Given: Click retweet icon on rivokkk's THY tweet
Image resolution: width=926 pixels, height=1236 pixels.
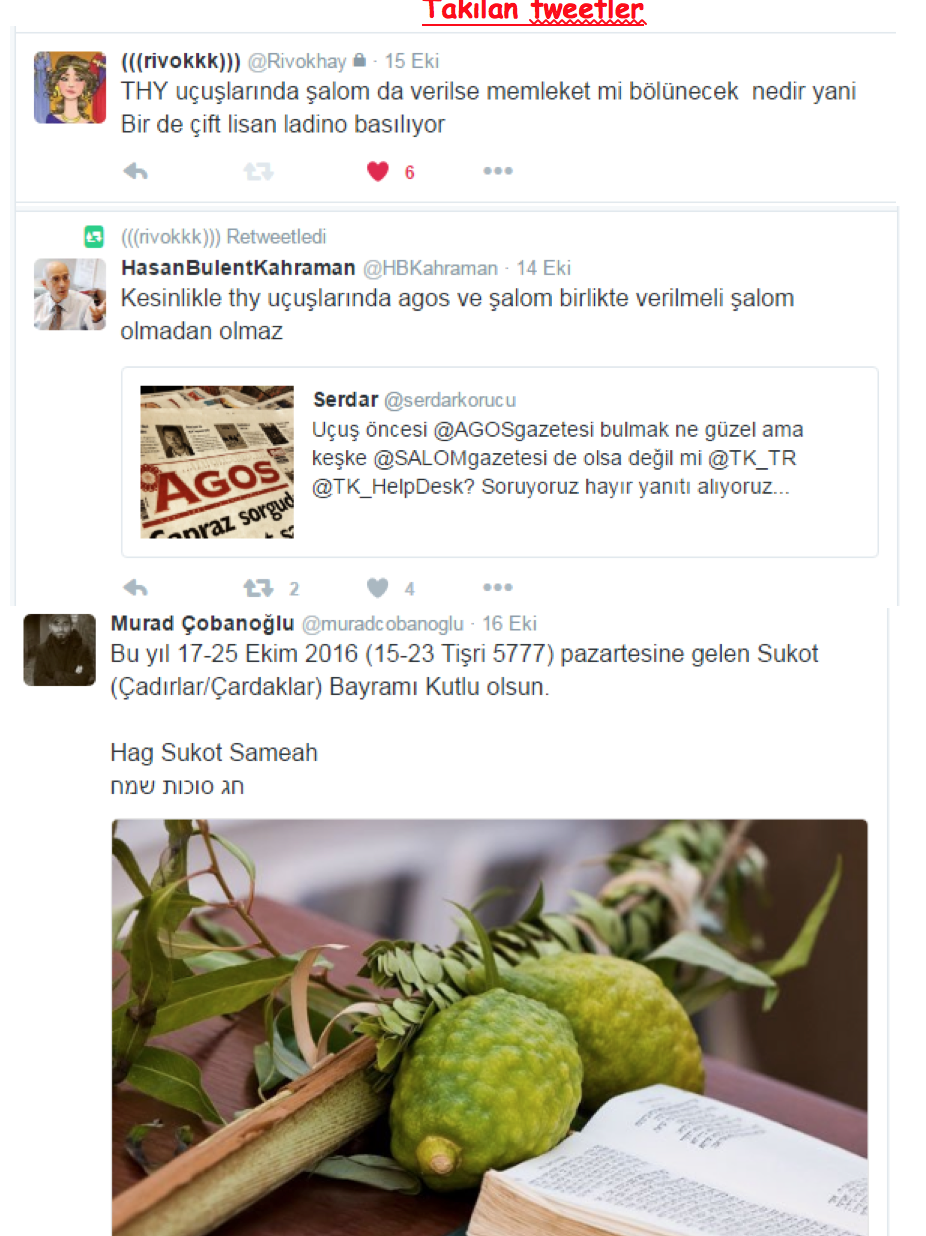Looking at the screenshot, I should click(258, 172).
